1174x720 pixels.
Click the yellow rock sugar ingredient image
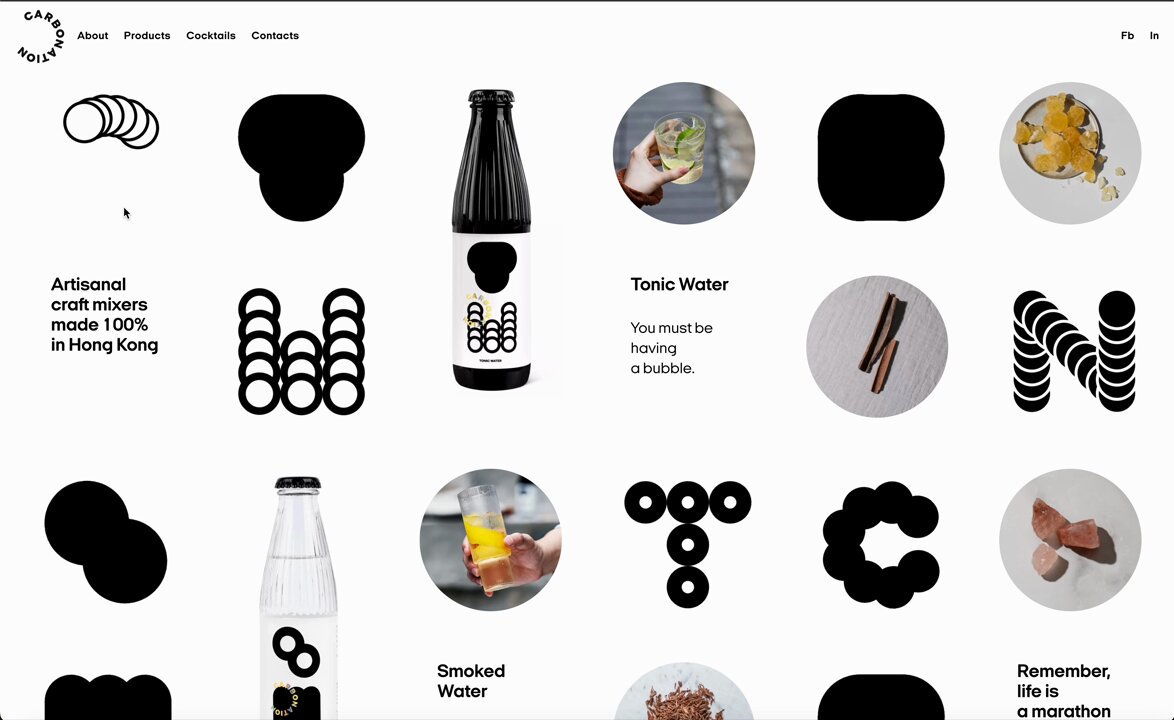pos(1070,153)
